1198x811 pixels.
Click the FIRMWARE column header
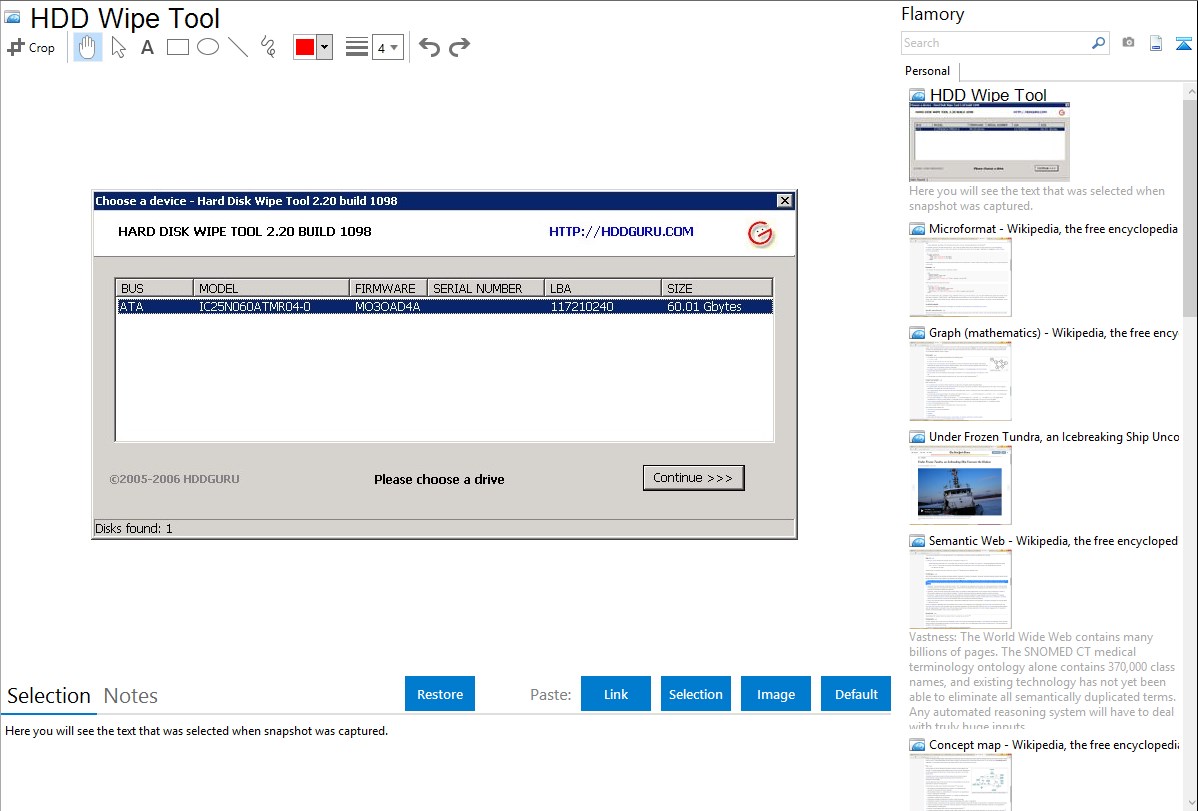click(x=388, y=288)
